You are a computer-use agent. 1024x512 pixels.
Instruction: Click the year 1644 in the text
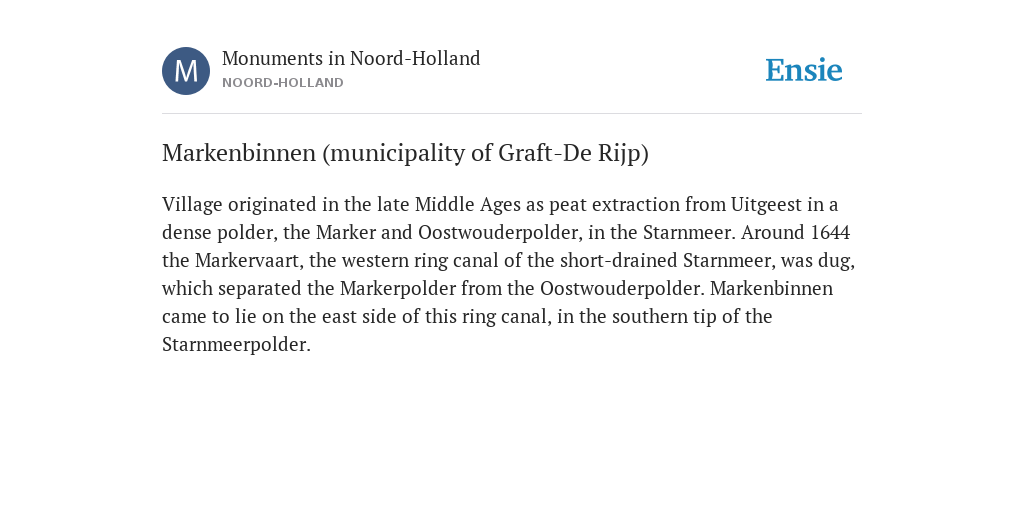[830, 232]
